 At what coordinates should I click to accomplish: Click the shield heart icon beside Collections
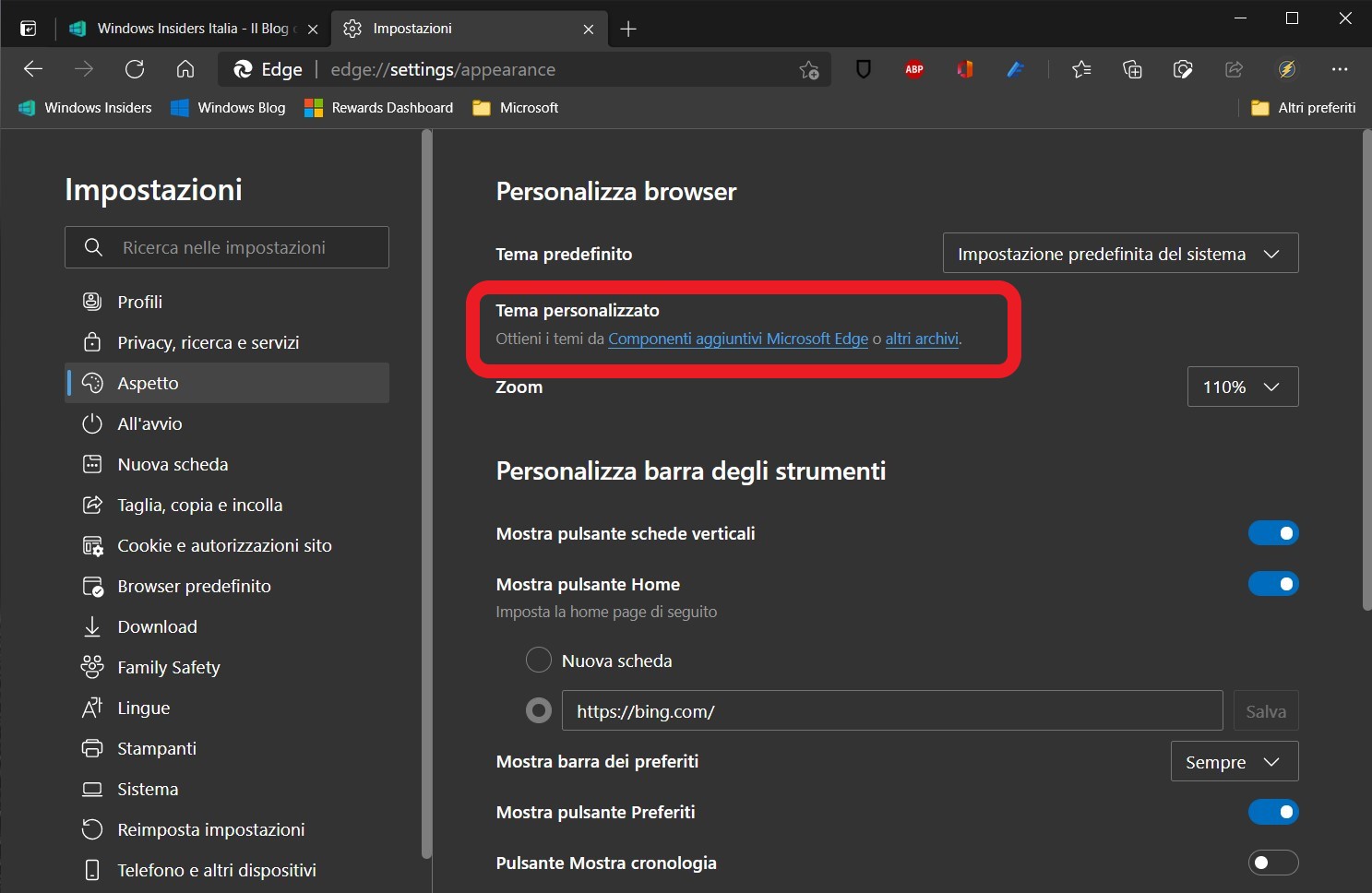point(1183,69)
